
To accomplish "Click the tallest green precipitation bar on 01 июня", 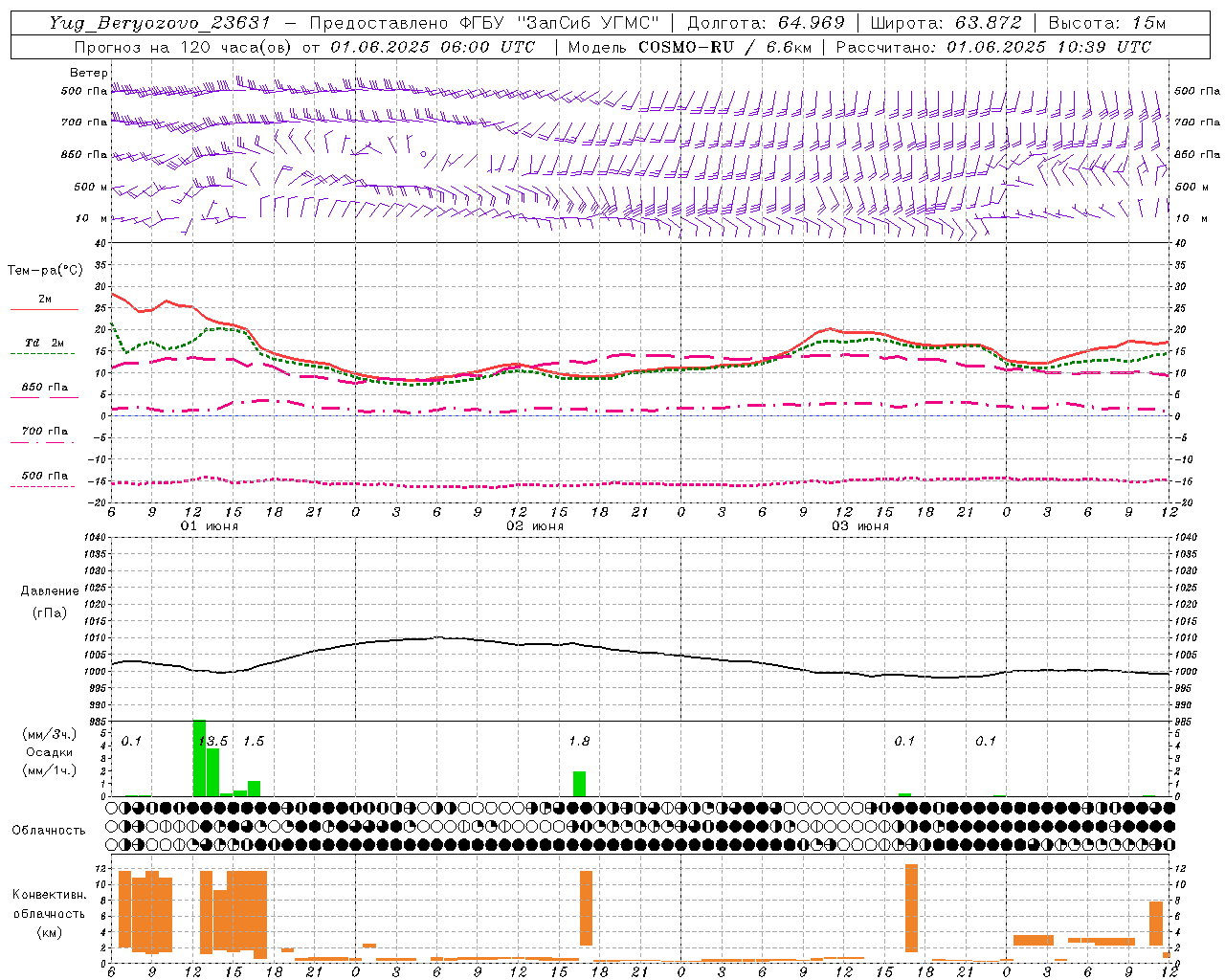I will point(199,758).
